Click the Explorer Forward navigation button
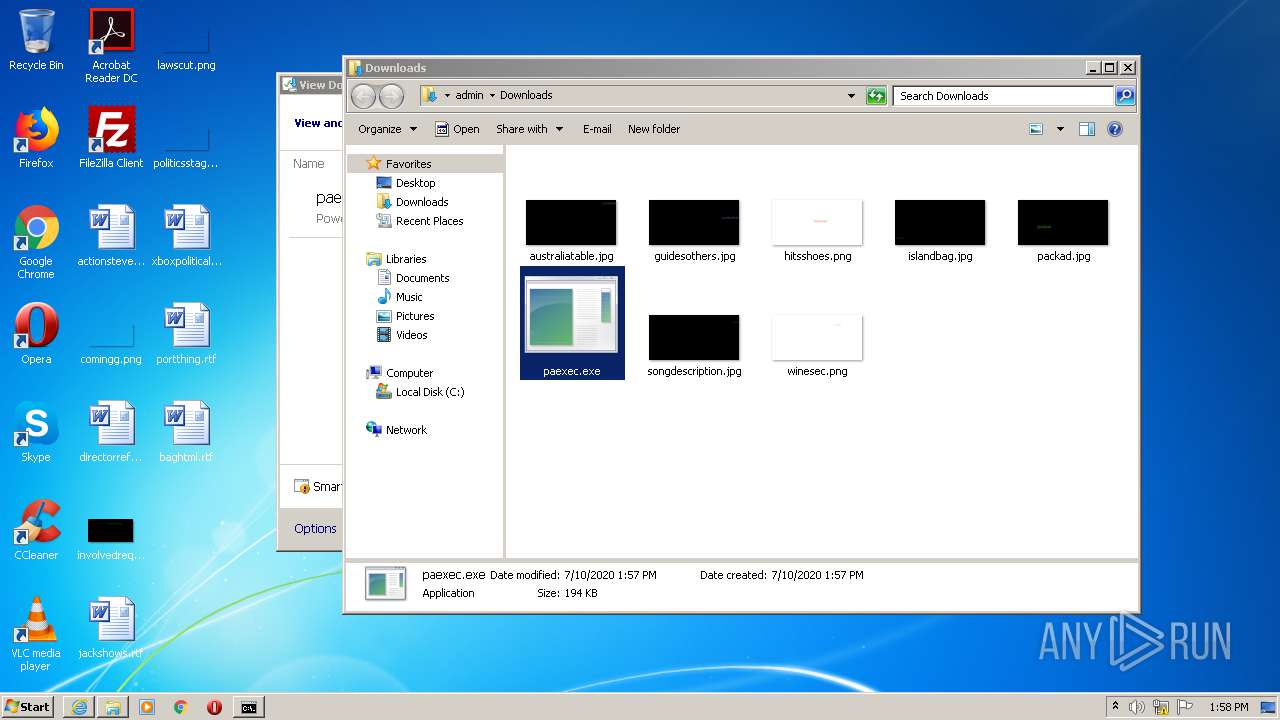This screenshot has width=1280, height=720. click(x=391, y=96)
